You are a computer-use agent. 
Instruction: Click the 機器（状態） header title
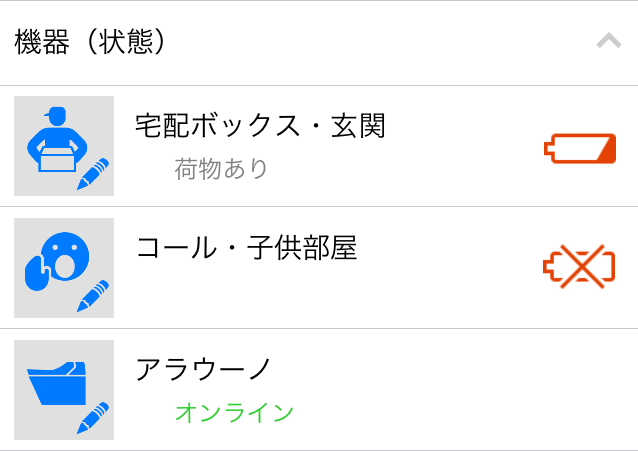[x=90, y=42]
